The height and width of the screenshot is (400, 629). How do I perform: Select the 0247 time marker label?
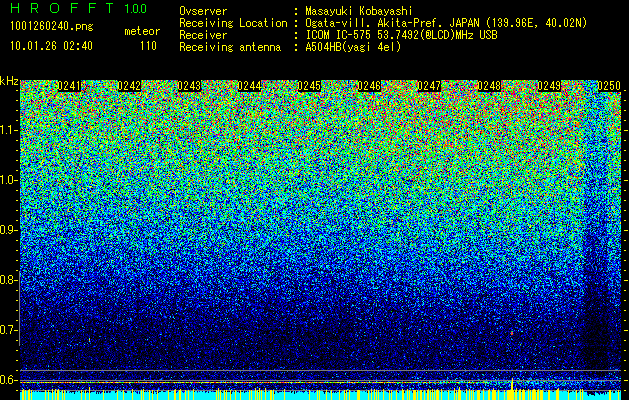[429, 86]
